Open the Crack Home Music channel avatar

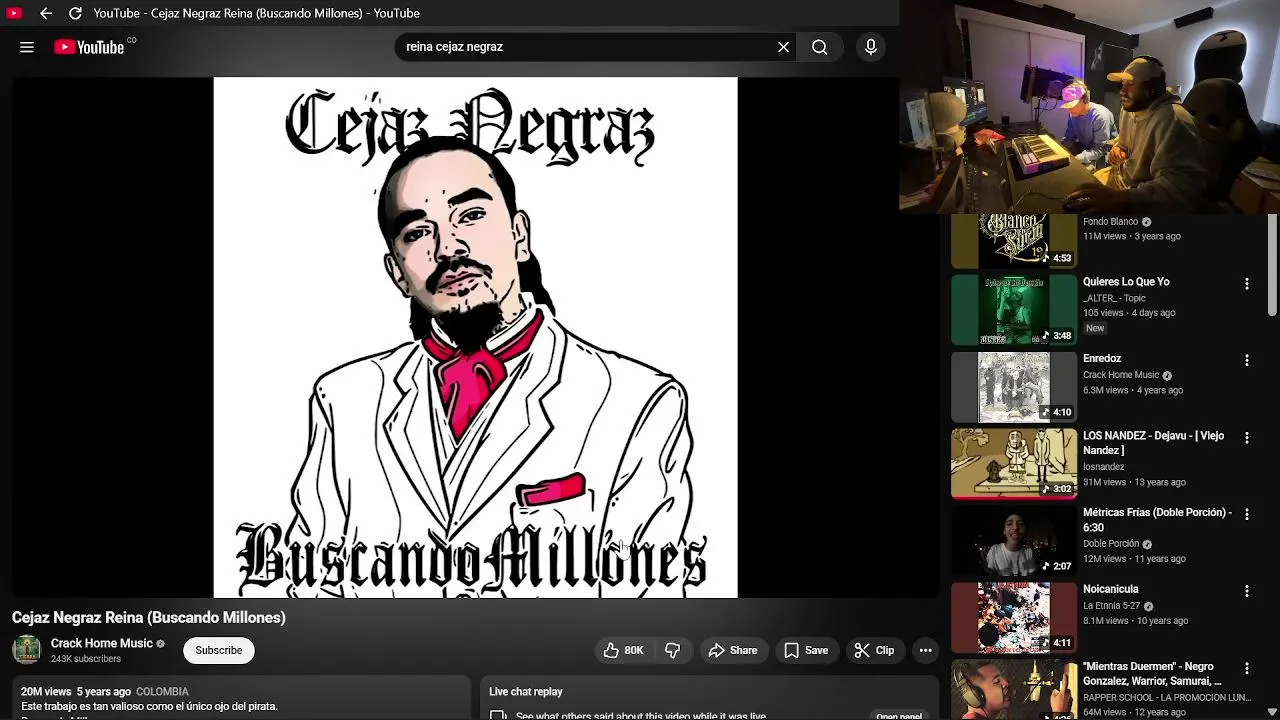click(27, 650)
